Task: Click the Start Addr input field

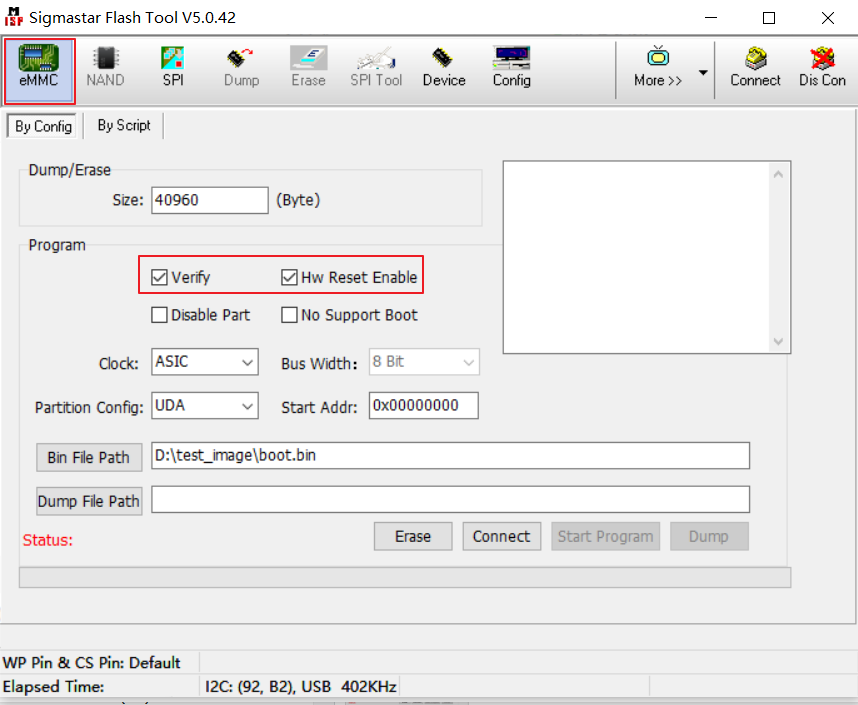Action: 423,406
